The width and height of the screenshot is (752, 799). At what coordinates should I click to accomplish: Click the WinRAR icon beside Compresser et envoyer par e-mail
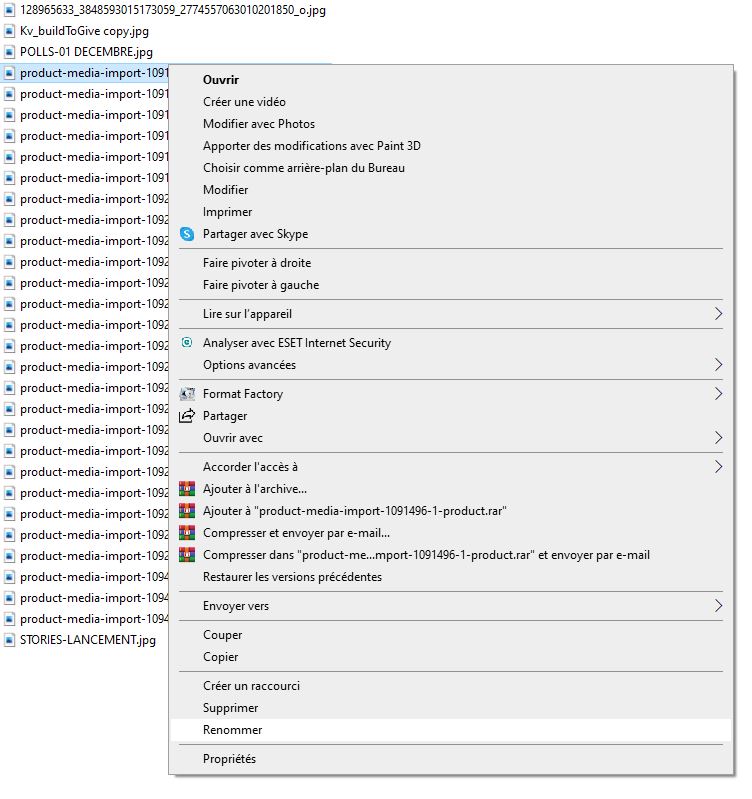(x=187, y=533)
